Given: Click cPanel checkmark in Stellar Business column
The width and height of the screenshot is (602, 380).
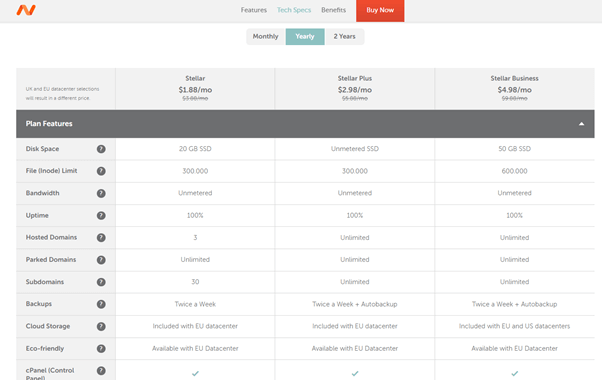Looking at the screenshot, I should pyautogui.click(x=514, y=373).
